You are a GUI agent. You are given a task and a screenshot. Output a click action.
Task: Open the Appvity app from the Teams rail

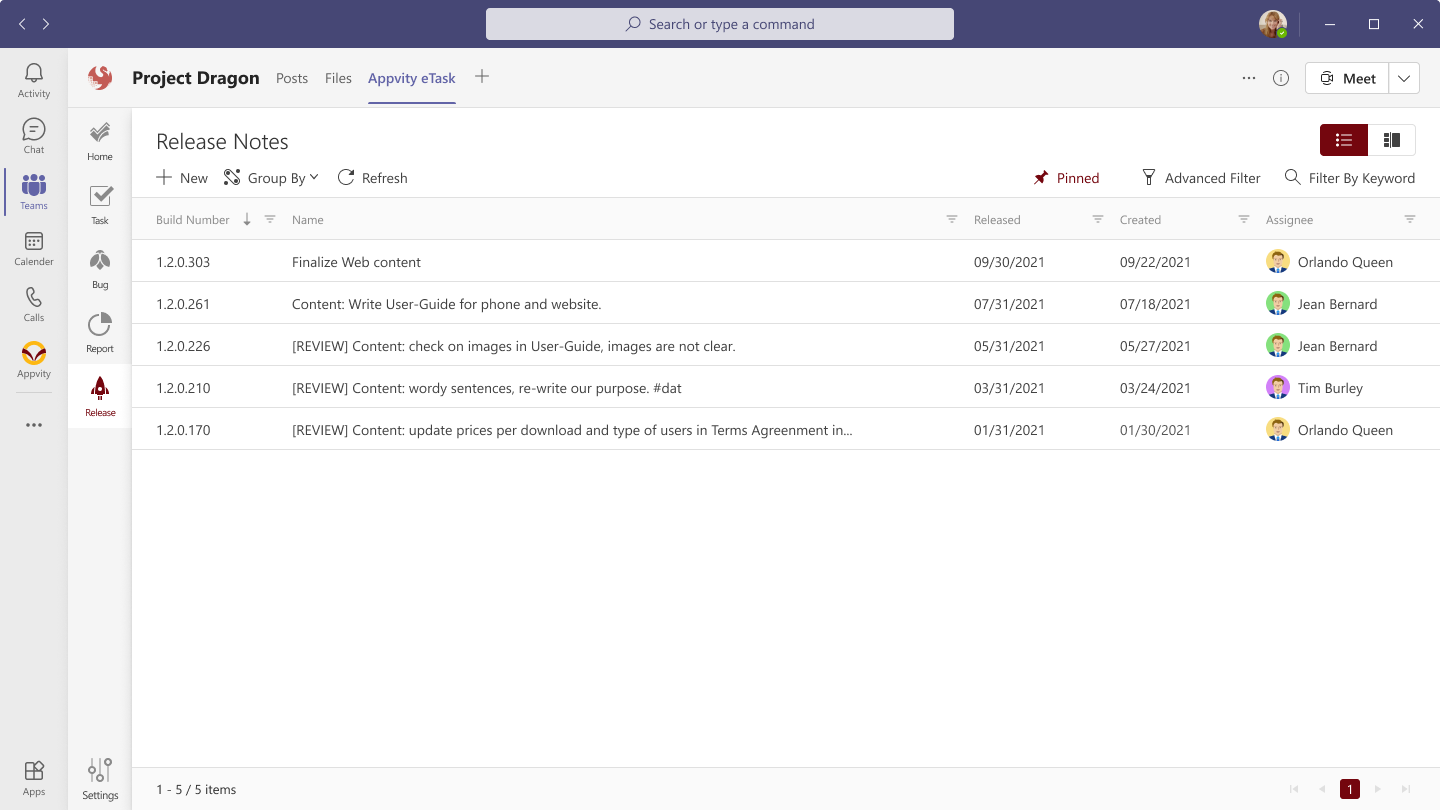pyautogui.click(x=33, y=362)
